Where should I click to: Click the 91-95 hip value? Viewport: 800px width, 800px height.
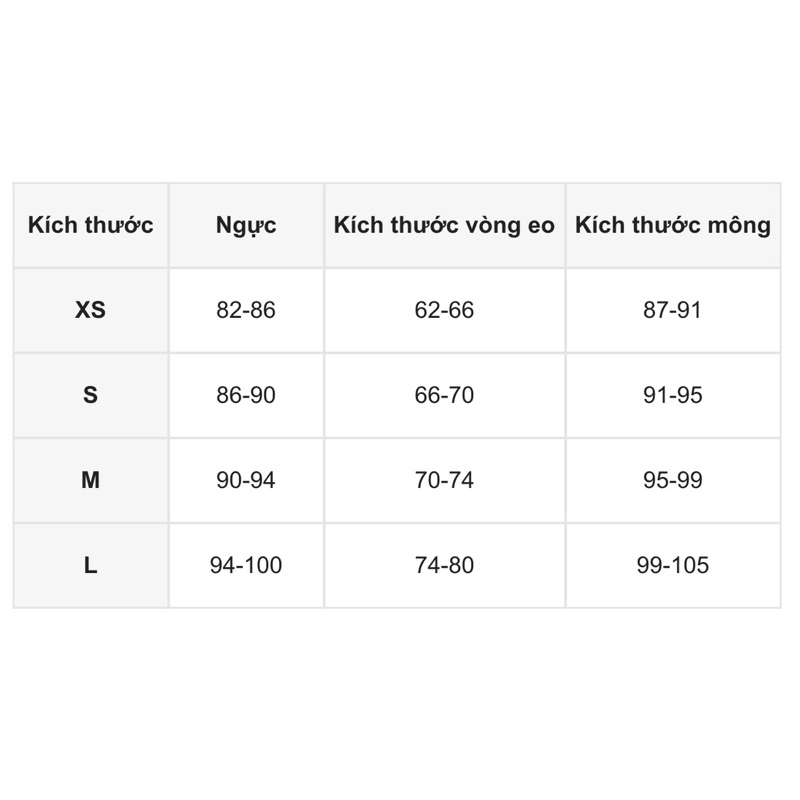click(672, 395)
